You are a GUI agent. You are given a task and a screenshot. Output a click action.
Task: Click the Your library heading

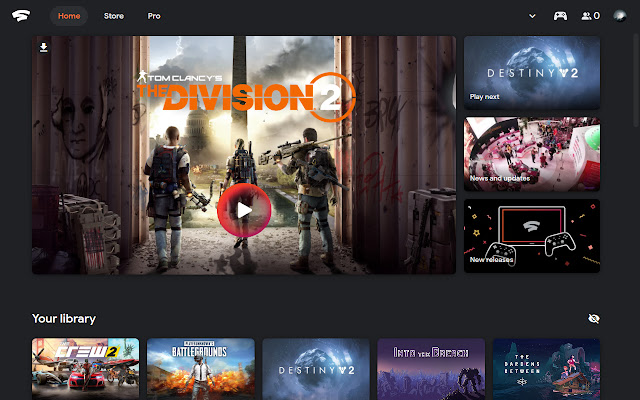click(x=64, y=318)
